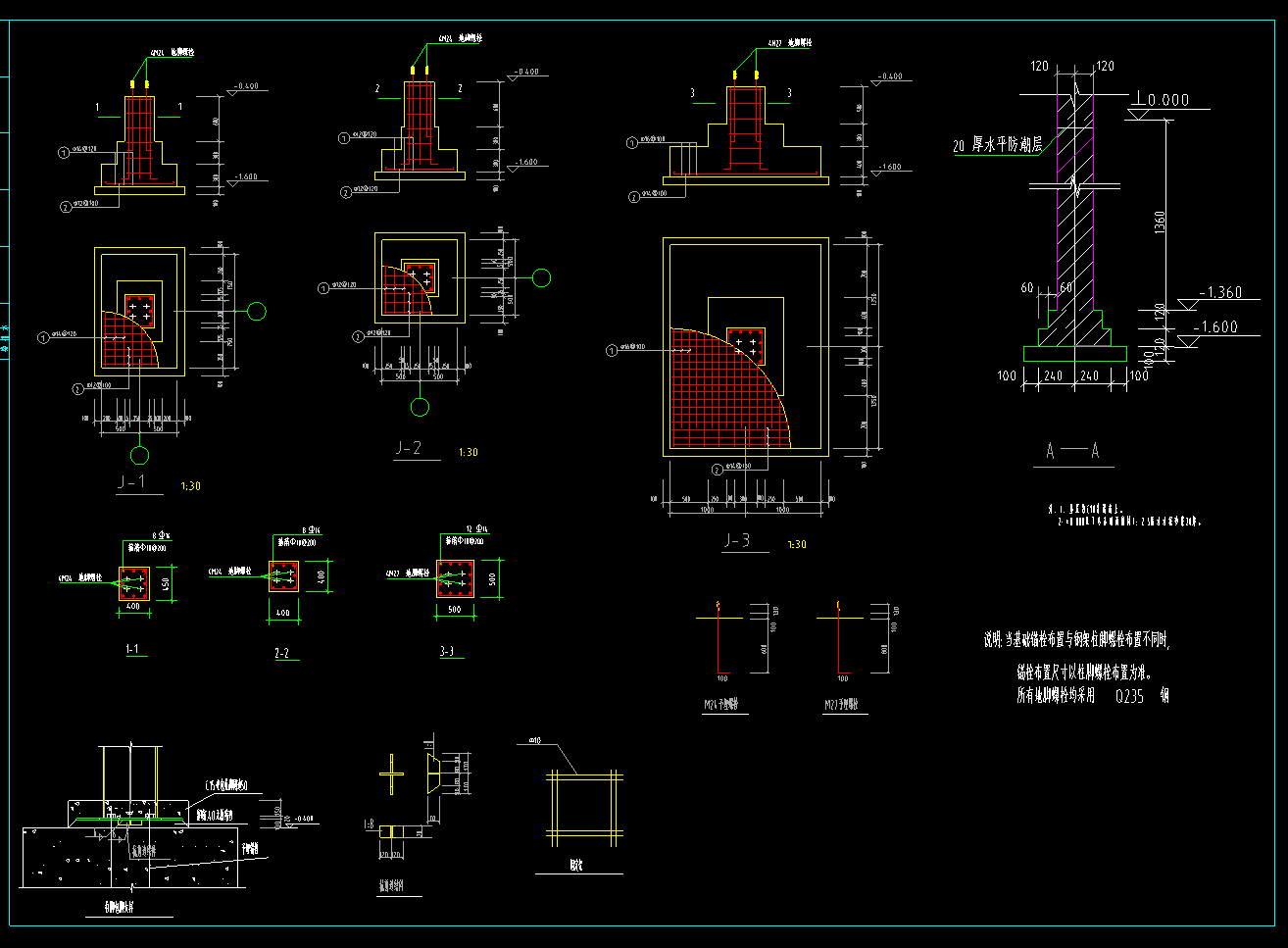The width and height of the screenshot is (1288, 948).
Task: Click the 1:30 scale beside J-2
Action: point(469,453)
